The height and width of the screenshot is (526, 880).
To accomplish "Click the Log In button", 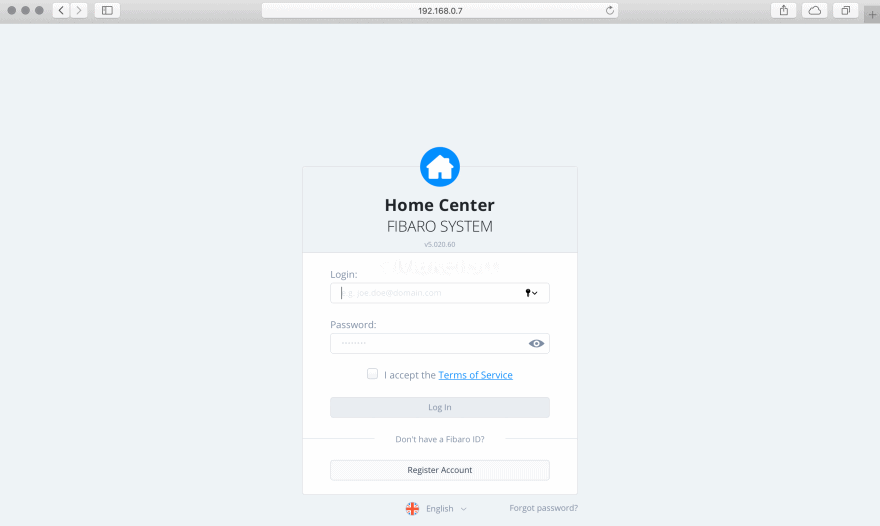I will click(440, 408).
